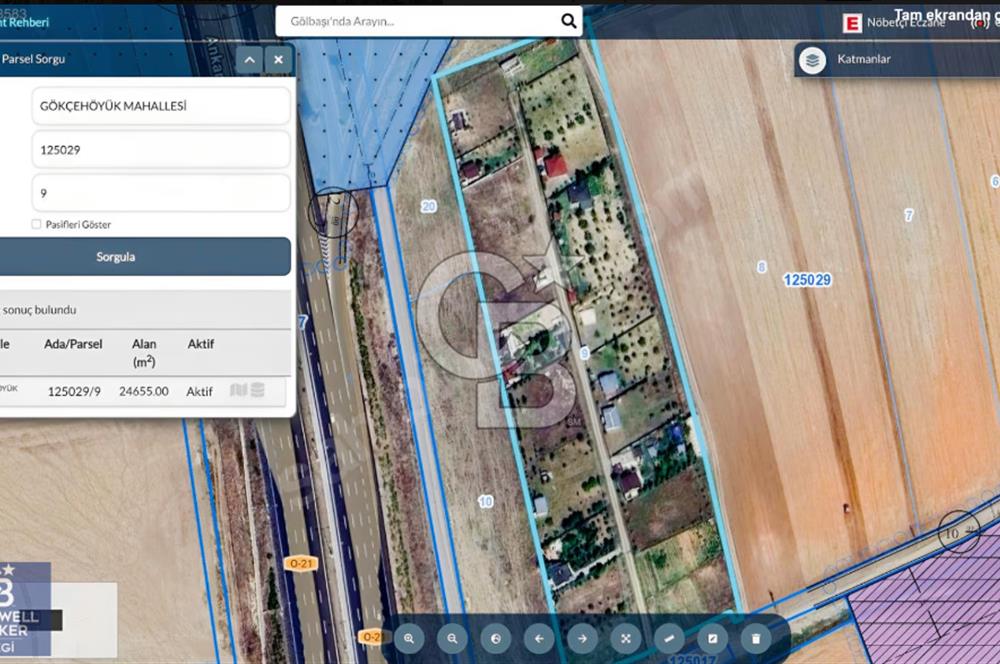The image size is (1000, 664).
Task: Click the Aktif status in result row
Action: pos(199,392)
